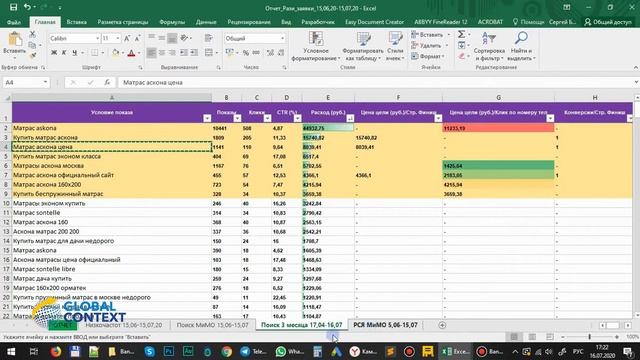The width and height of the screenshot is (640, 360).
Task: Click the Name Box showing A4
Action: point(25,82)
